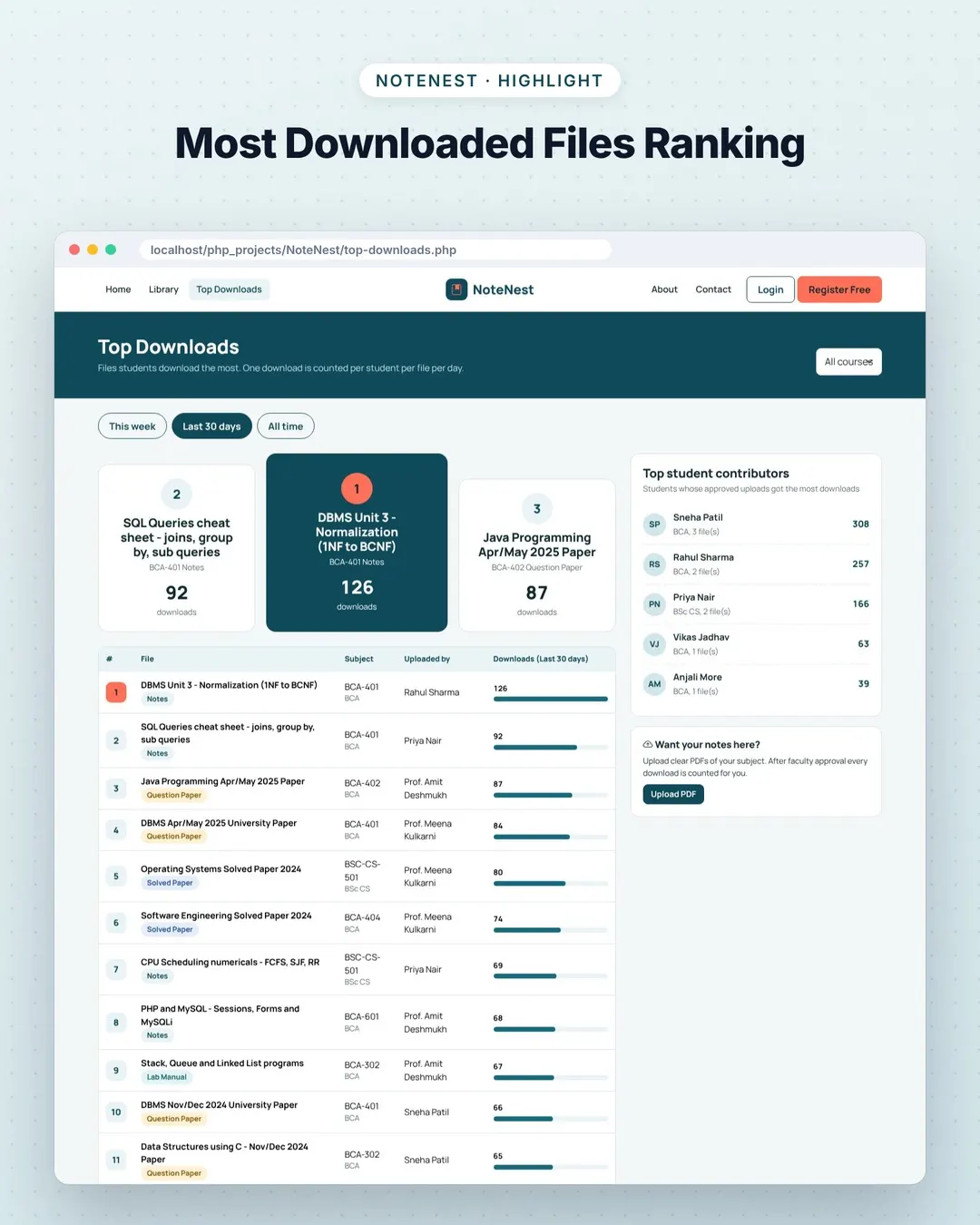Select the All time filter

[286, 426]
